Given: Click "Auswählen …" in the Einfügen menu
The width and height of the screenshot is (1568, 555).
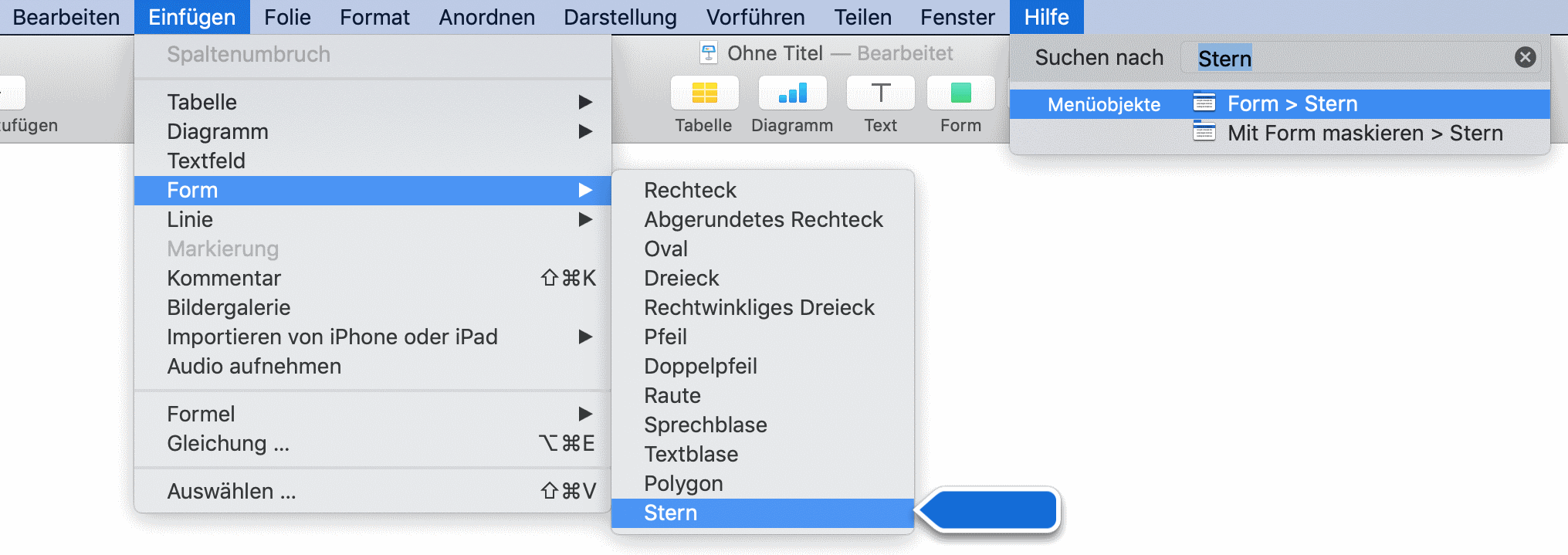Looking at the screenshot, I should click(x=230, y=490).
